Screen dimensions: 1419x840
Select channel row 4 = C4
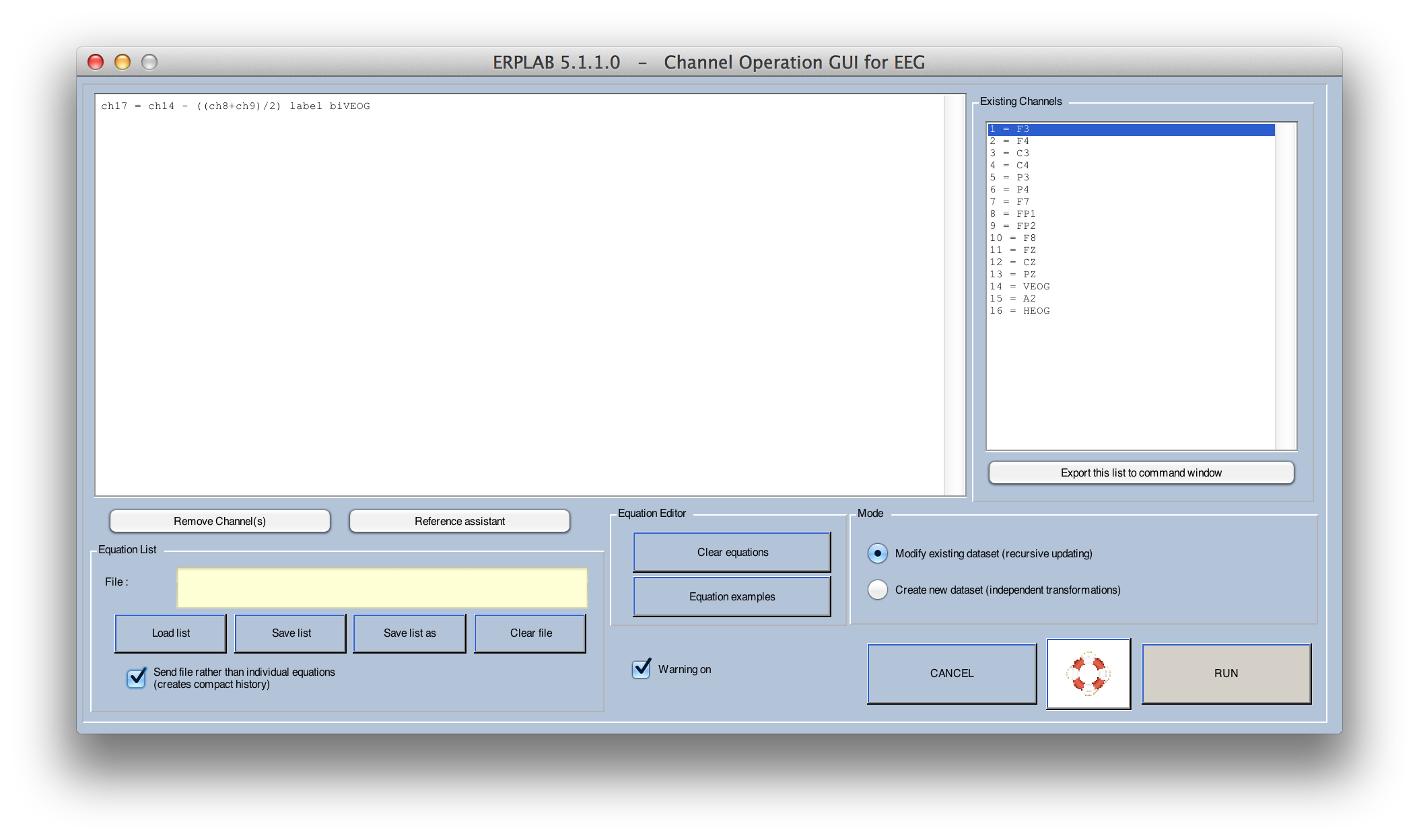click(x=1131, y=166)
